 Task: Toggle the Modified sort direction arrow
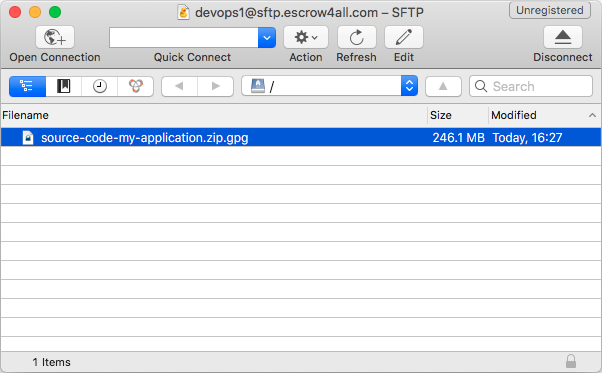592,115
